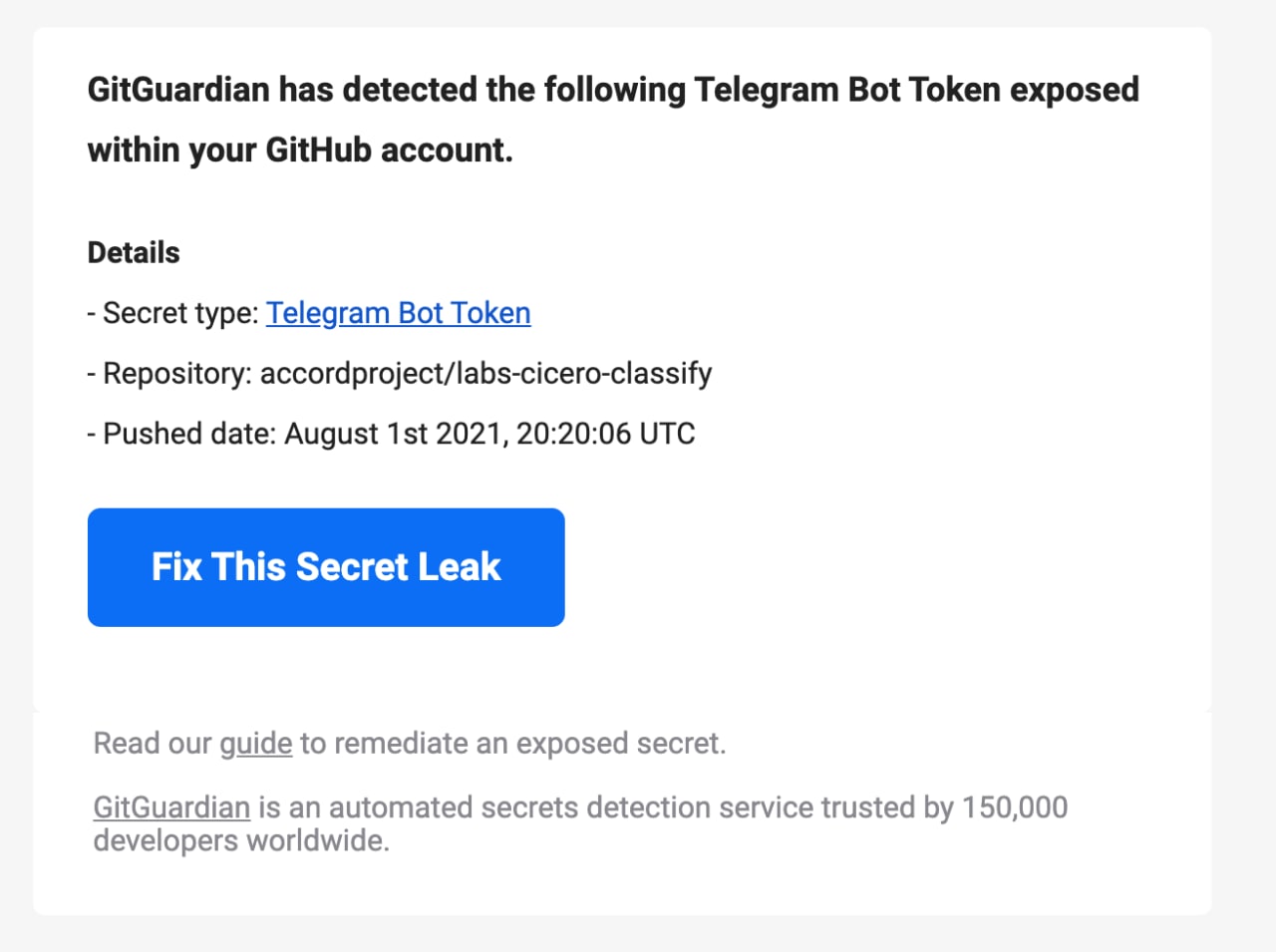1276x952 pixels.
Task: Click the word 'exposed' in the headline
Action: click(x=1074, y=90)
